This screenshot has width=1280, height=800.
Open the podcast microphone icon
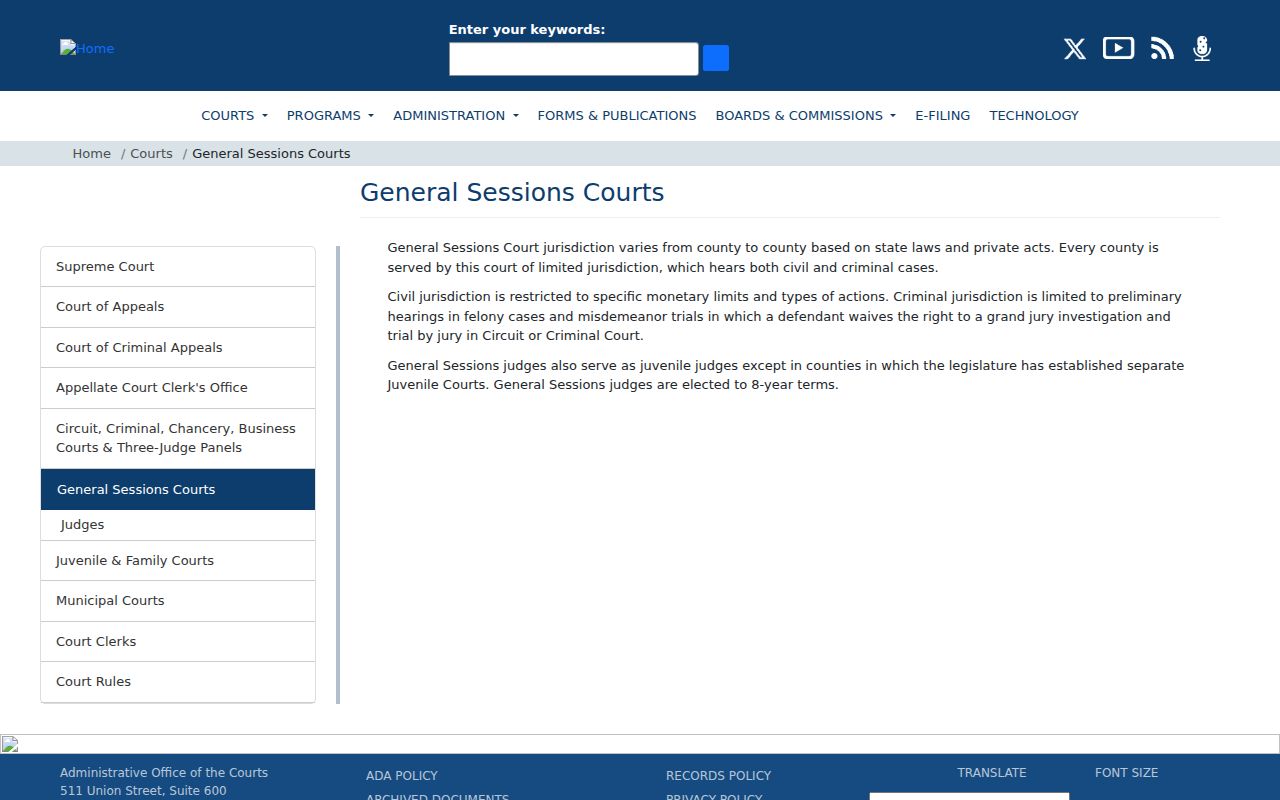pos(1202,48)
